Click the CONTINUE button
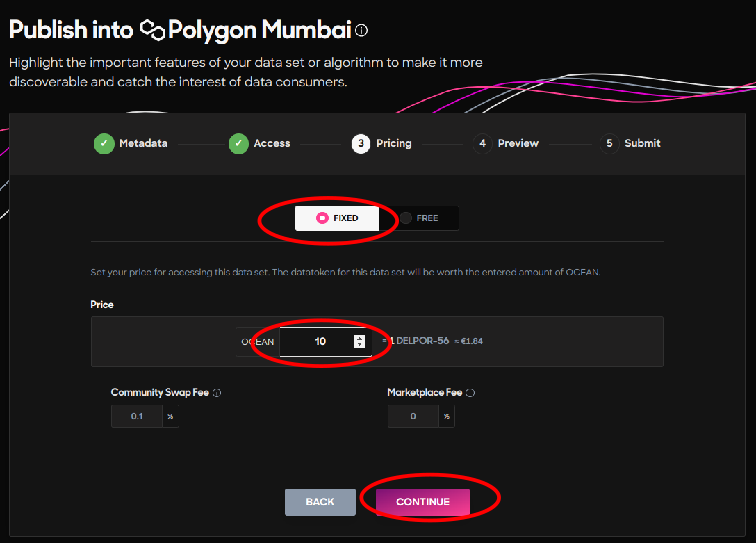This screenshot has width=756, height=543. coord(423,502)
